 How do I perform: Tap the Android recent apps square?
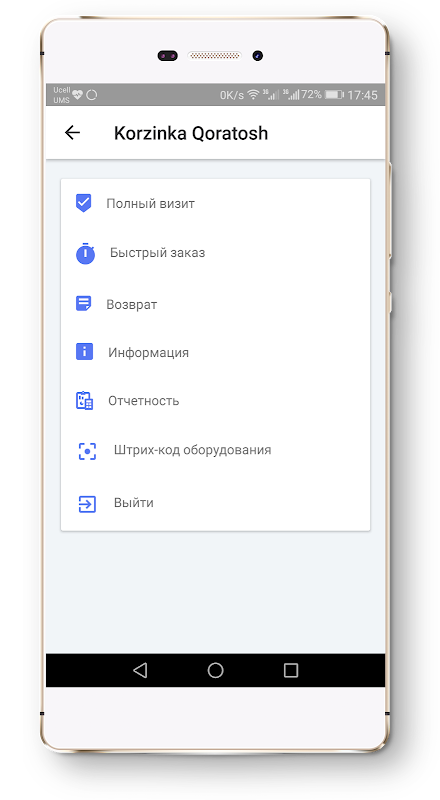290,670
